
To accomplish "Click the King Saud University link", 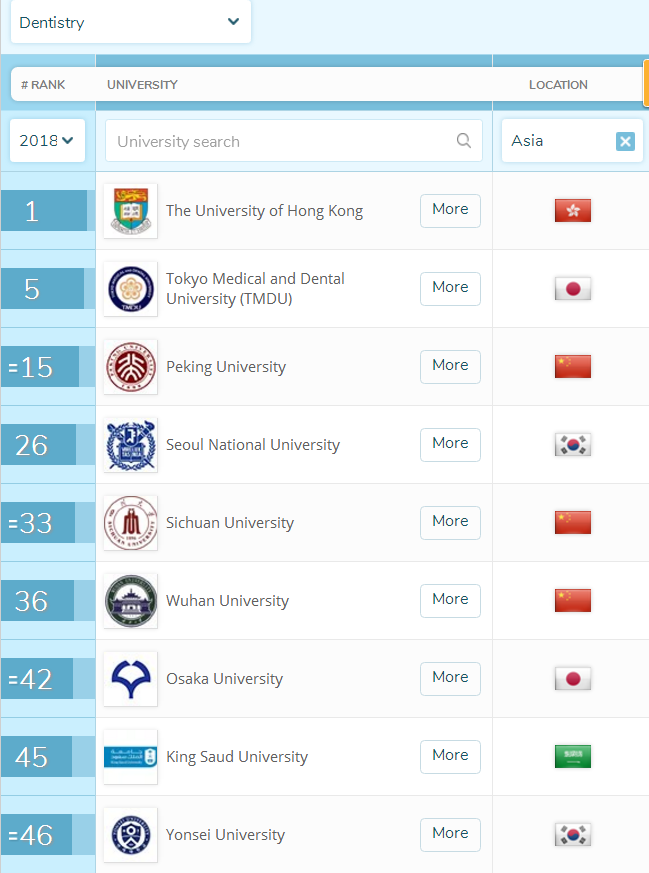I will pyautogui.click(x=237, y=757).
